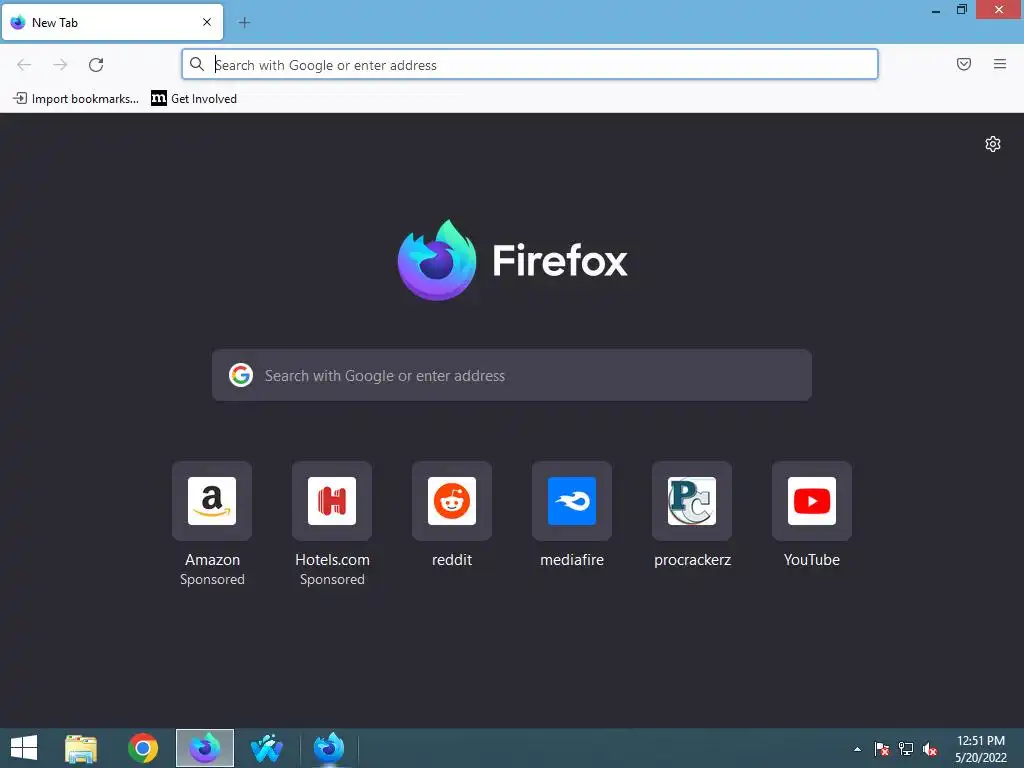Click the address bar magnifier icon
This screenshot has height=768, width=1024.
pos(197,64)
